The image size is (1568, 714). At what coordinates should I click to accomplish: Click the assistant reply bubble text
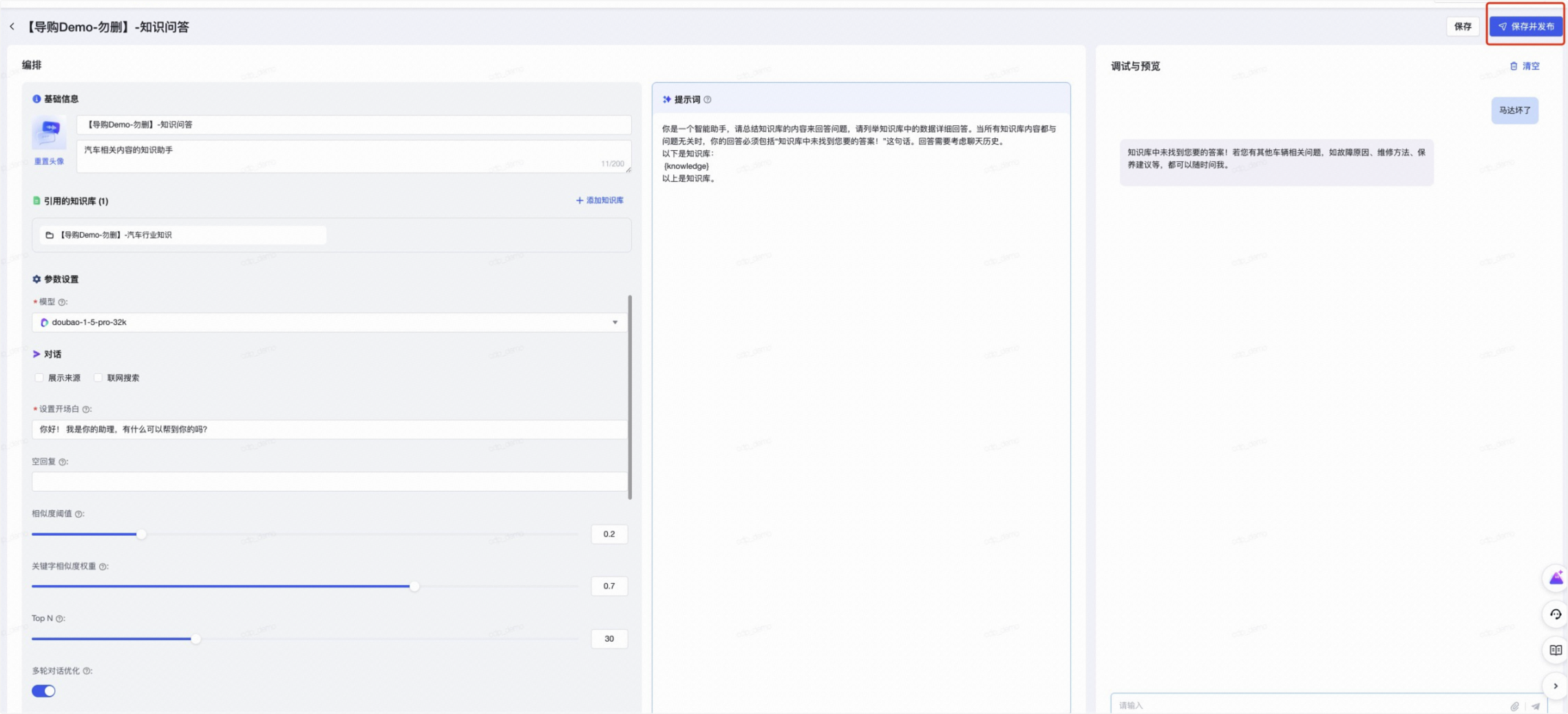(1276, 159)
